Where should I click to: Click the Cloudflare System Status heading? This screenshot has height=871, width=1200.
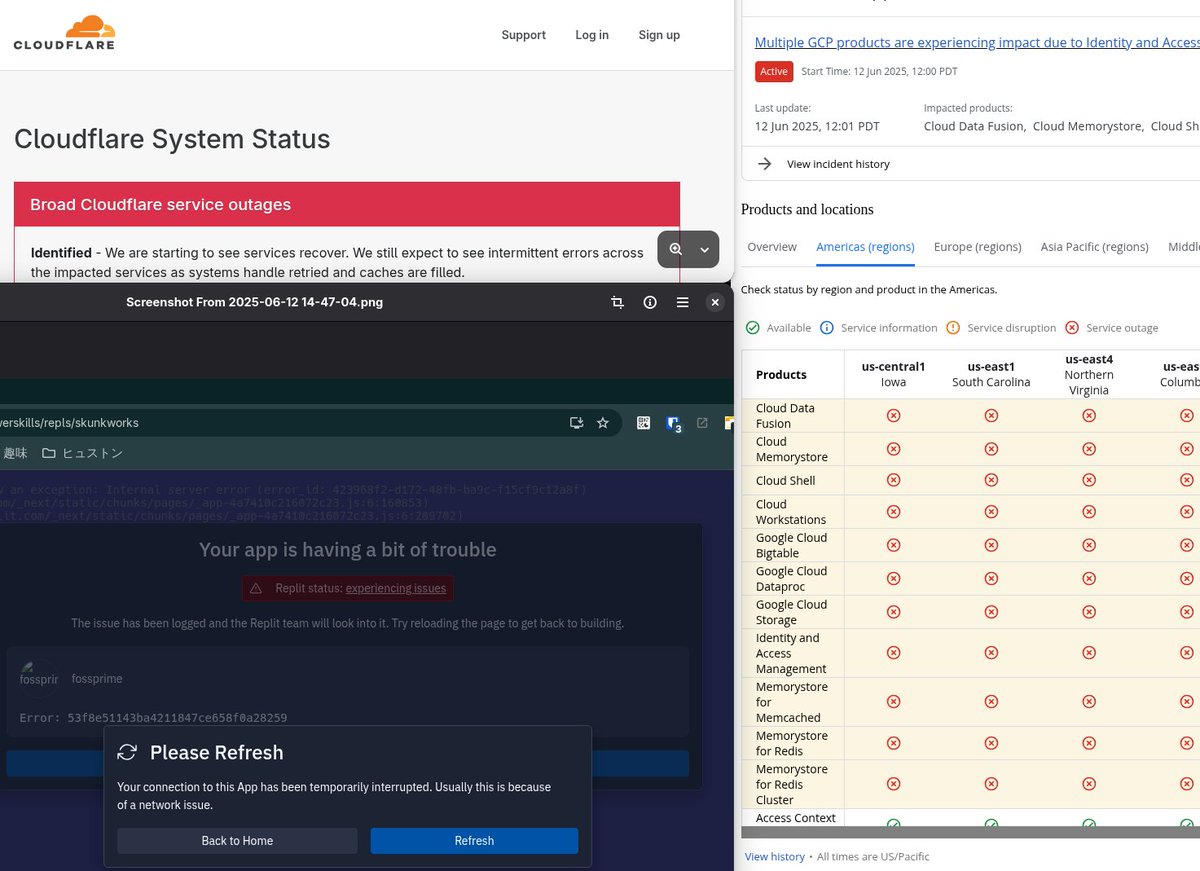point(172,139)
